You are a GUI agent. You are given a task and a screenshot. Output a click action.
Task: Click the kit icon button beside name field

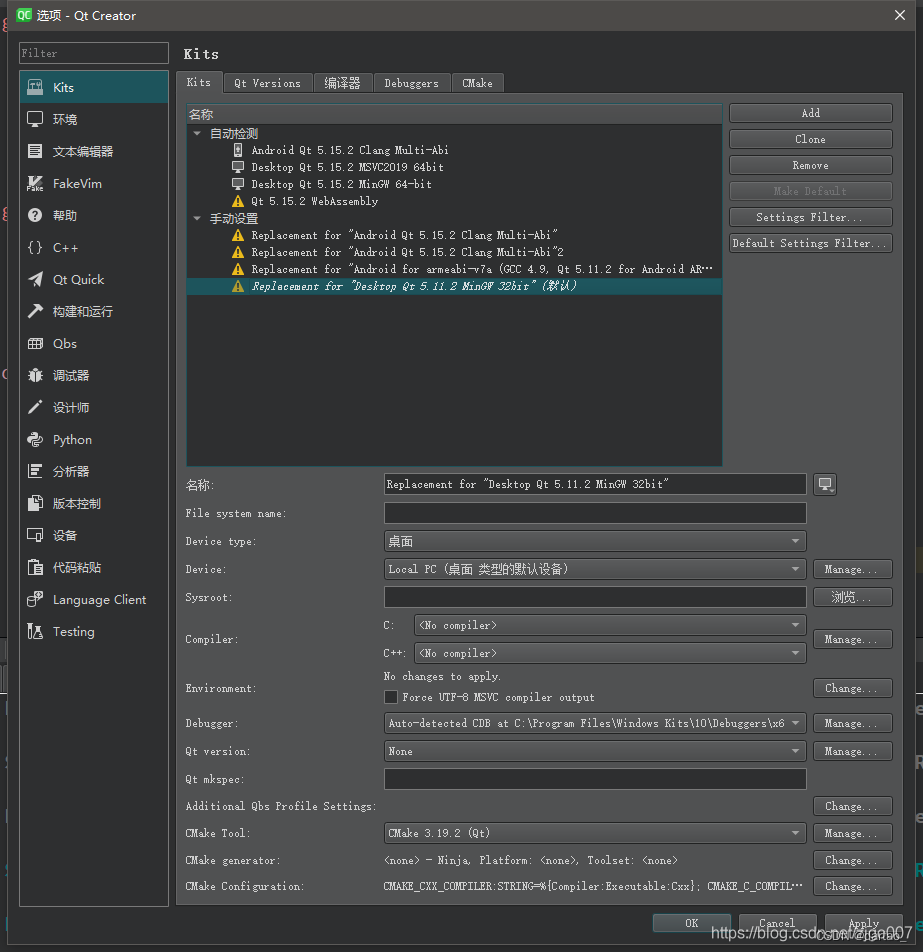point(825,484)
